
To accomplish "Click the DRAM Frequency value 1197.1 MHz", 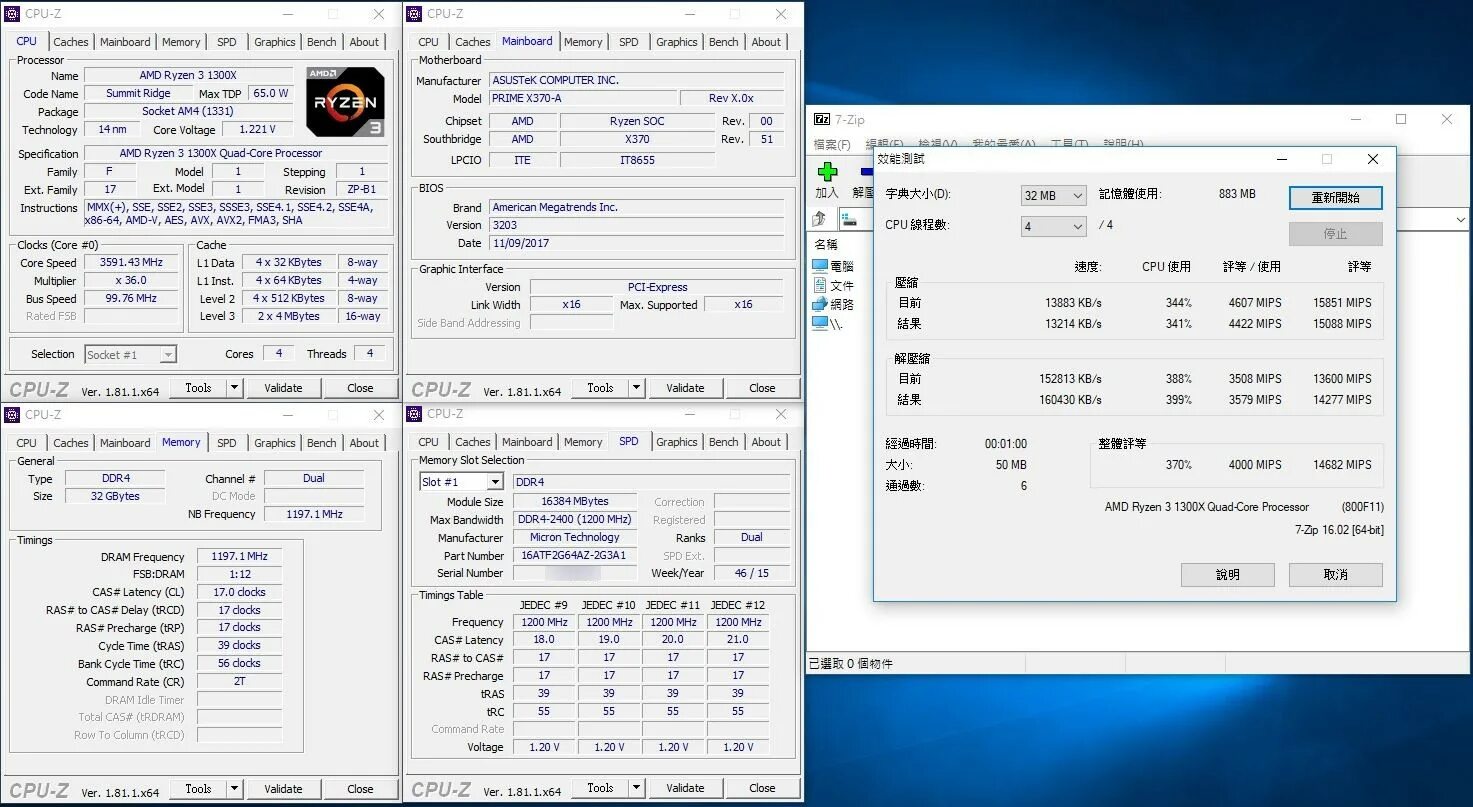I will pos(240,557).
